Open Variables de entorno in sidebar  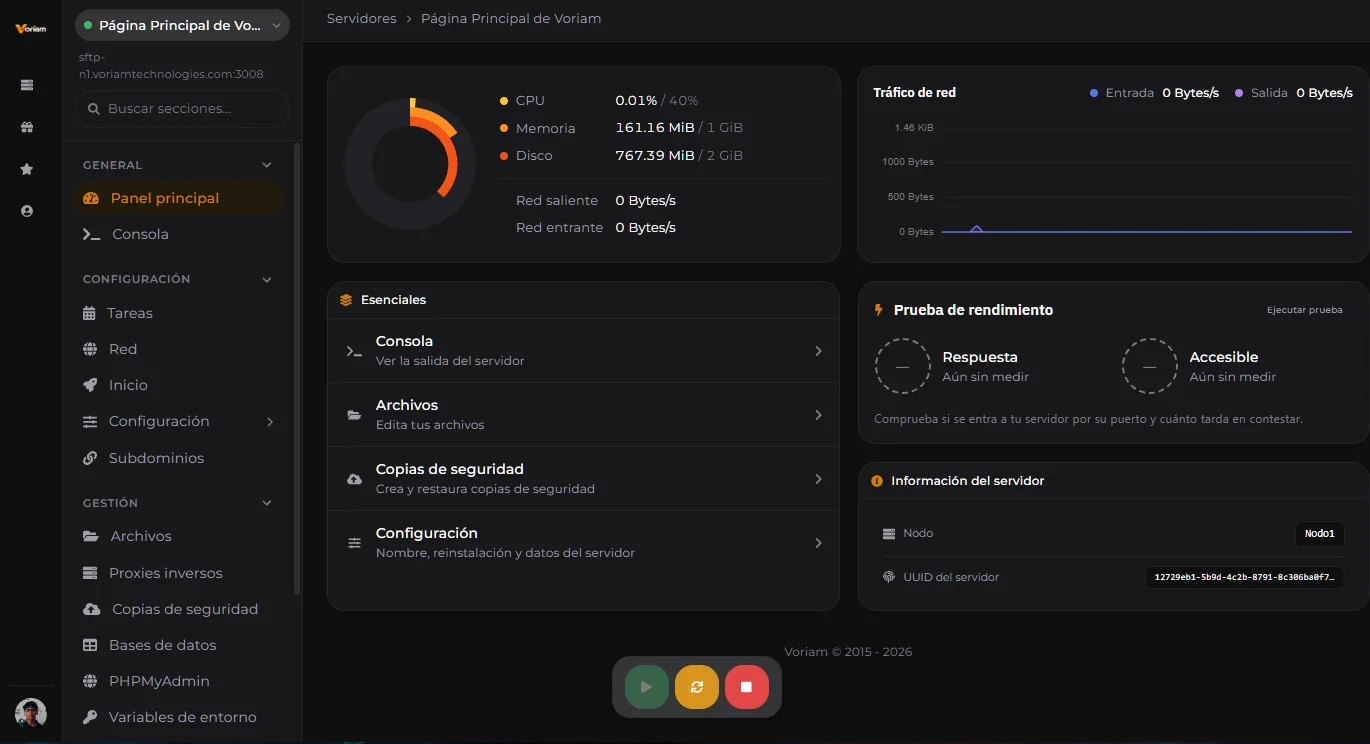point(180,717)
